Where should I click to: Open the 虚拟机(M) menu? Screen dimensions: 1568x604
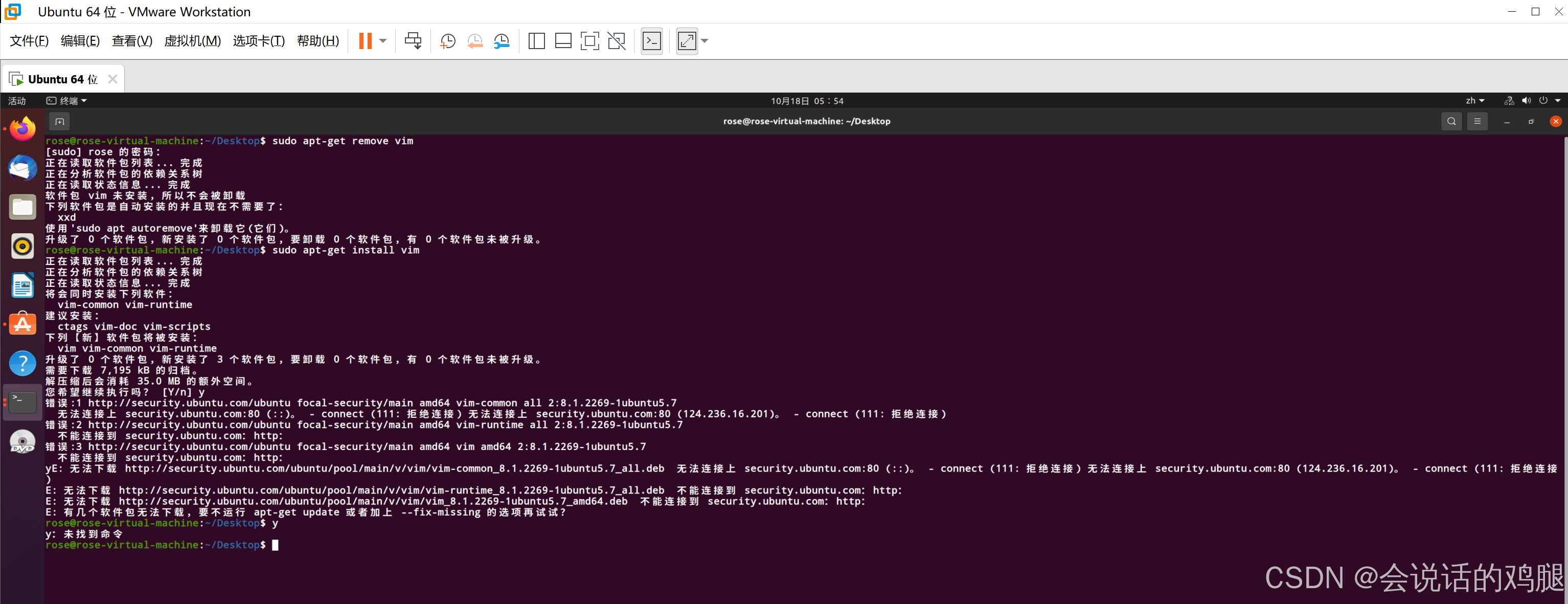192,41
